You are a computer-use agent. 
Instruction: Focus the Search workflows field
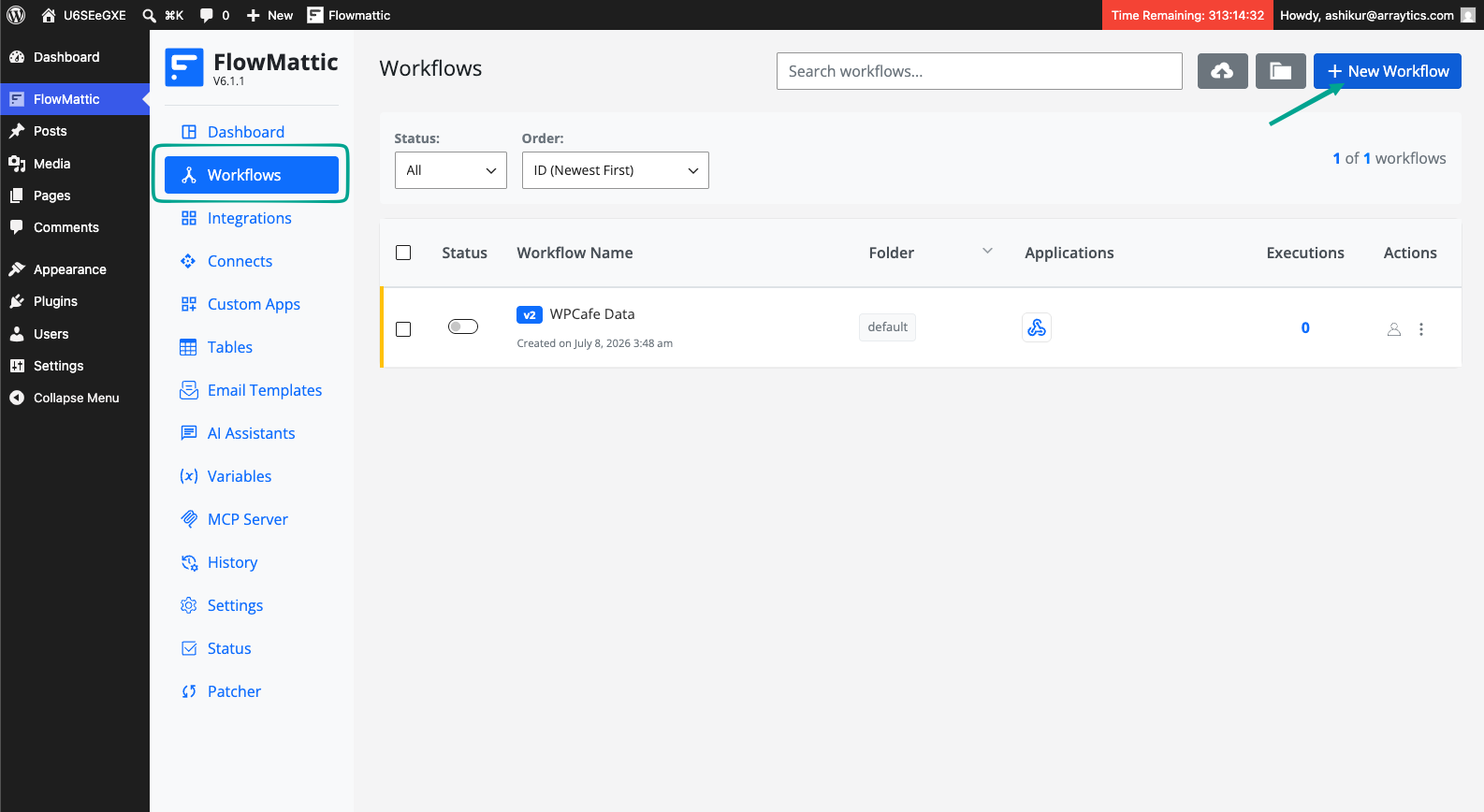coord(980,71)
